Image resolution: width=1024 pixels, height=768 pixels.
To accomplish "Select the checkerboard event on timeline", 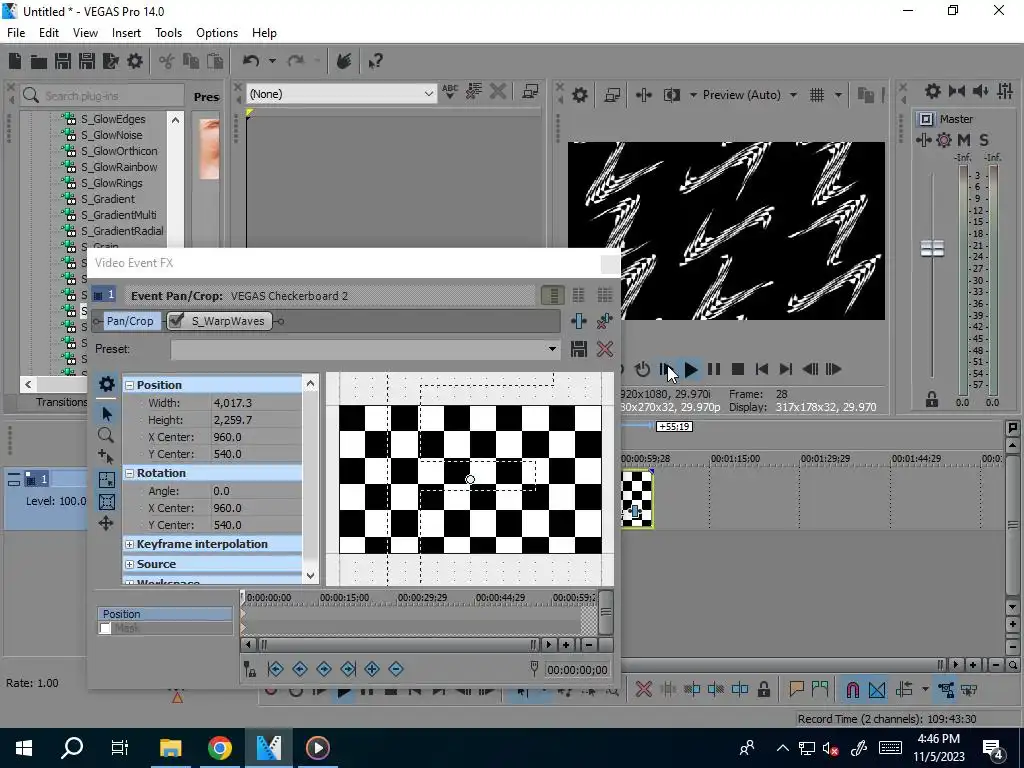I will pos(636,499).
